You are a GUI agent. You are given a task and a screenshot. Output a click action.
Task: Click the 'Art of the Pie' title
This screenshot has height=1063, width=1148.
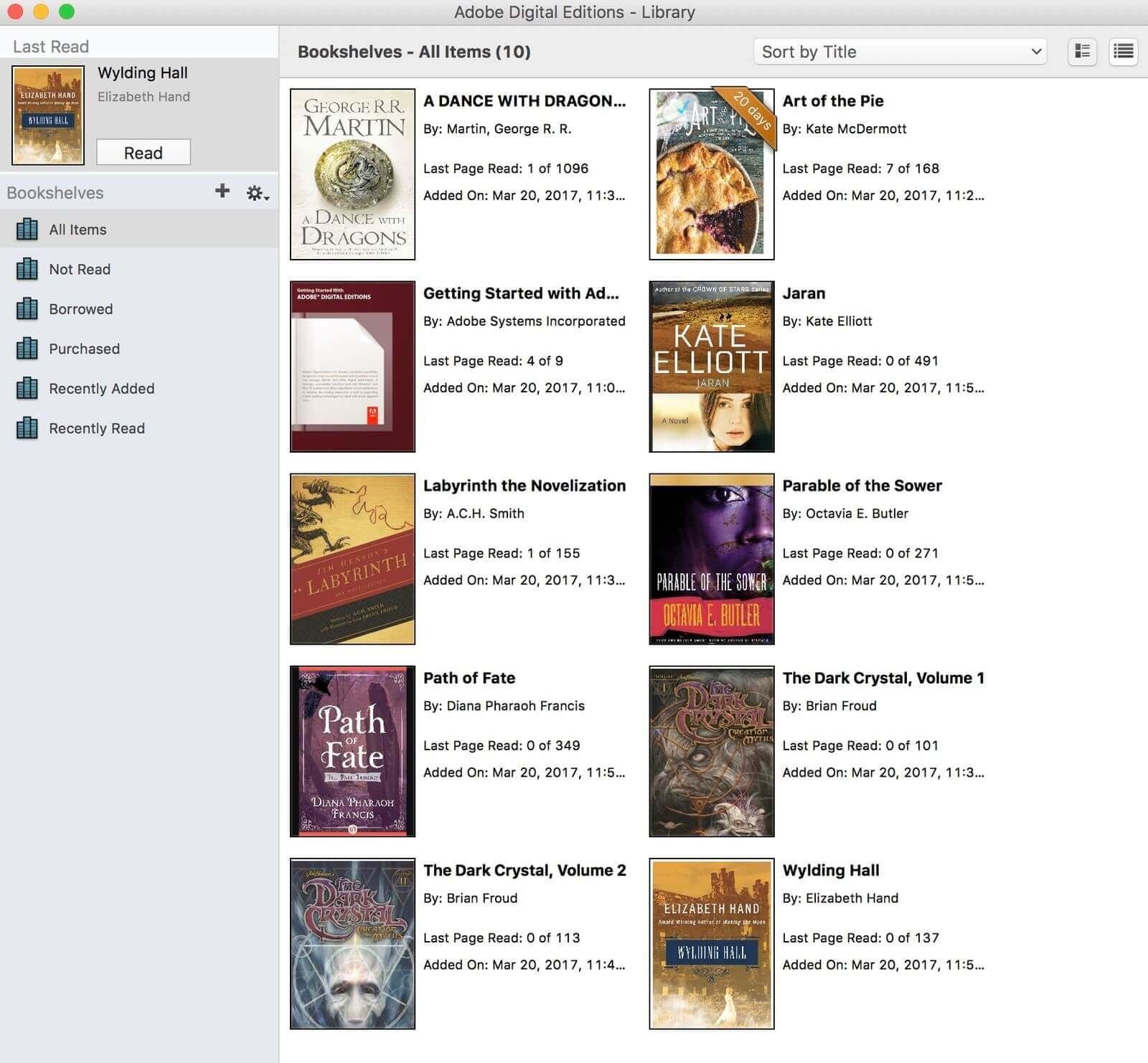click(833, 101)
